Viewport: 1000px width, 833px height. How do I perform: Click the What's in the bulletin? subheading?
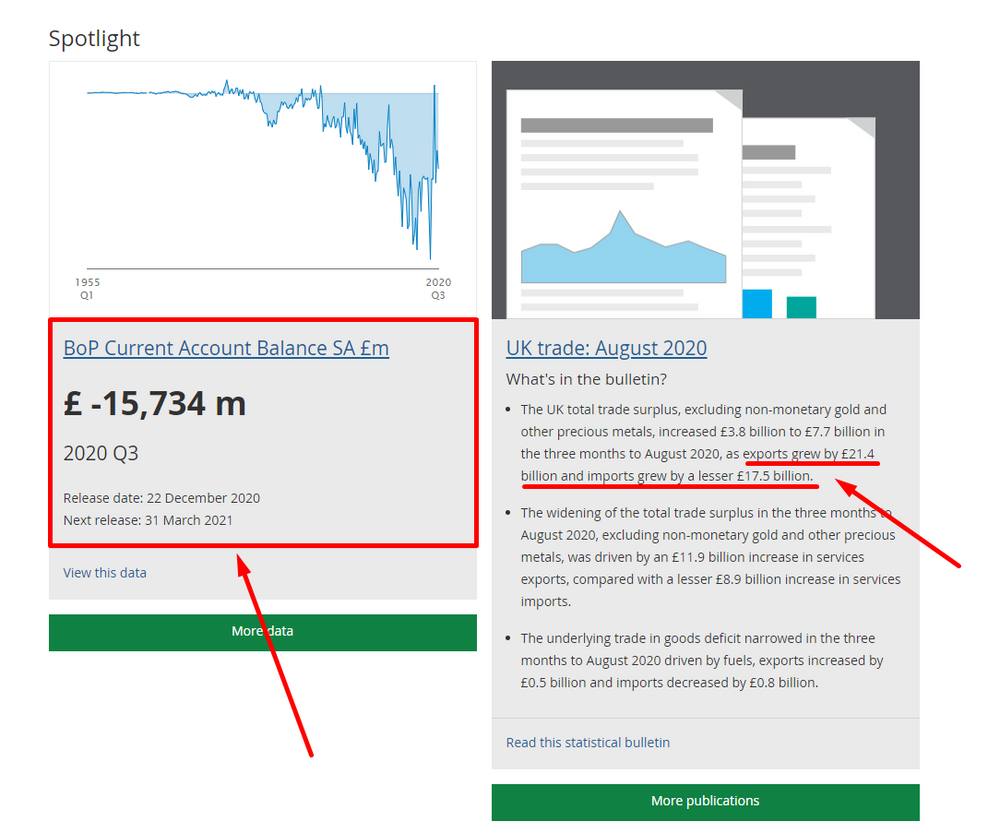coord(588,379)
